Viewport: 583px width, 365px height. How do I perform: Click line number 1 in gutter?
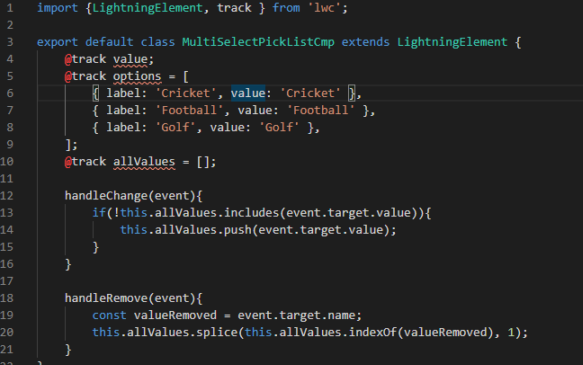tap(10, 8)
